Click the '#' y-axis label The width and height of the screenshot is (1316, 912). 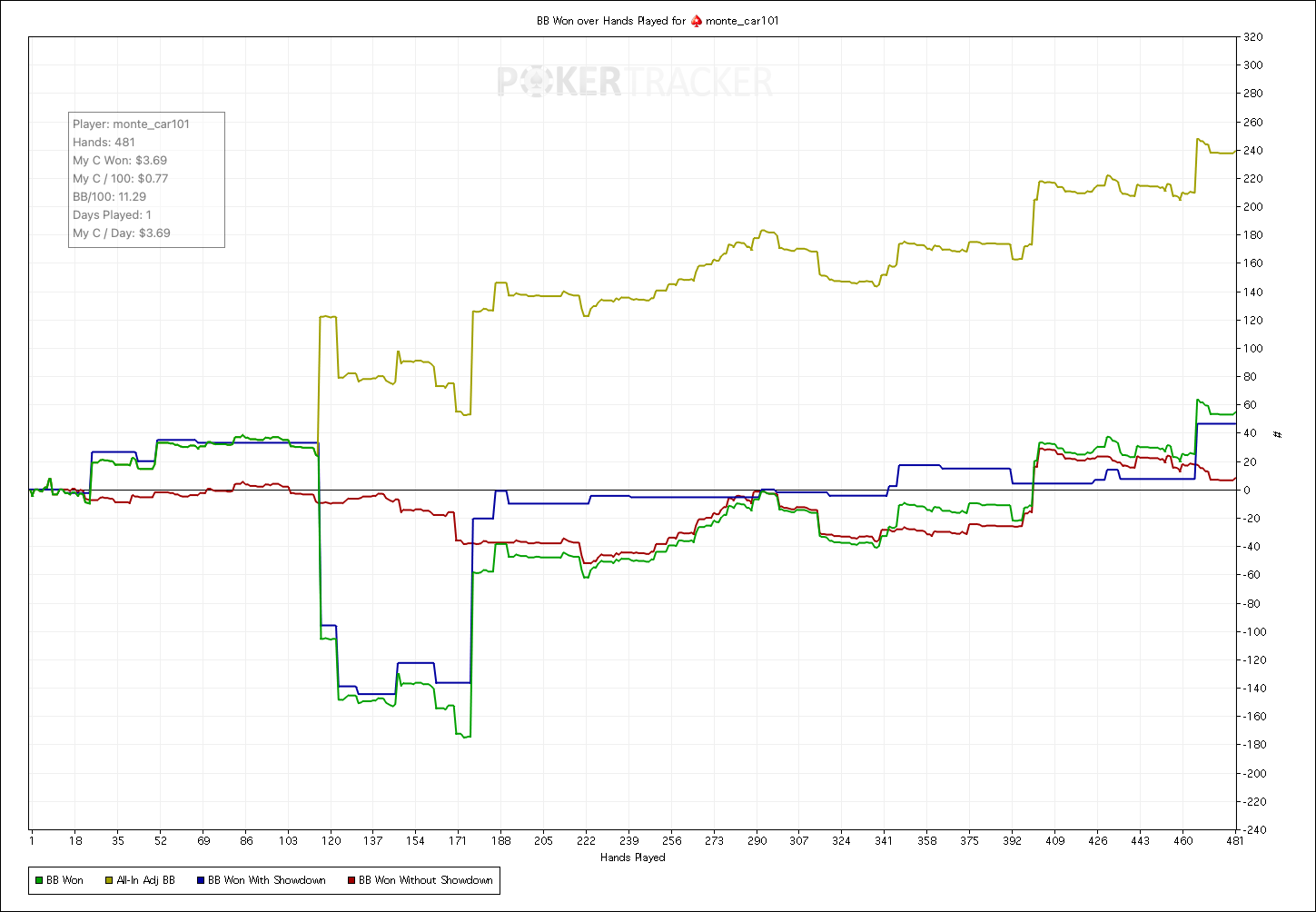[1277, 434]
